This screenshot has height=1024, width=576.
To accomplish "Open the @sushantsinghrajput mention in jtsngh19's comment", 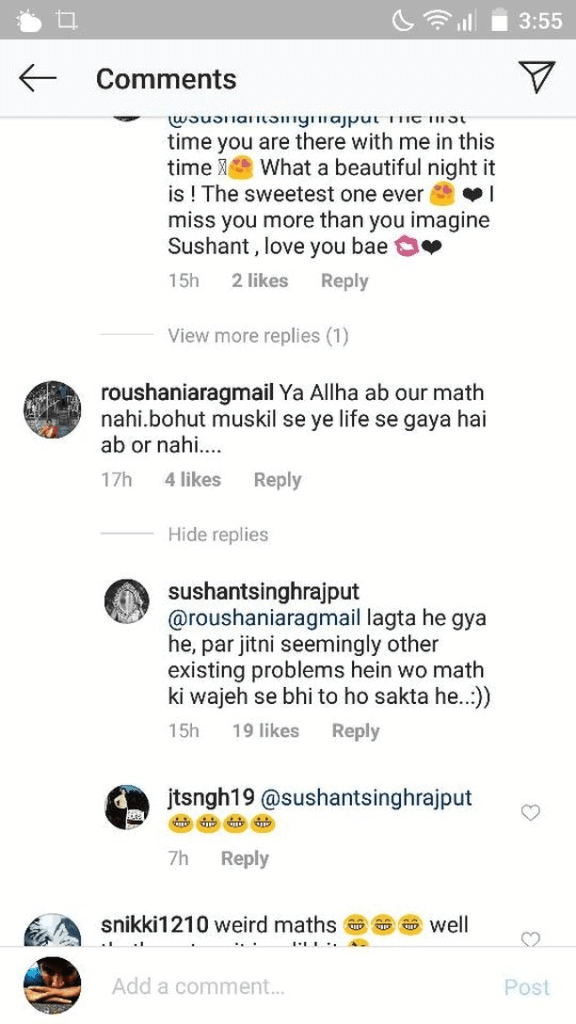I will click(x=366, y=798).
